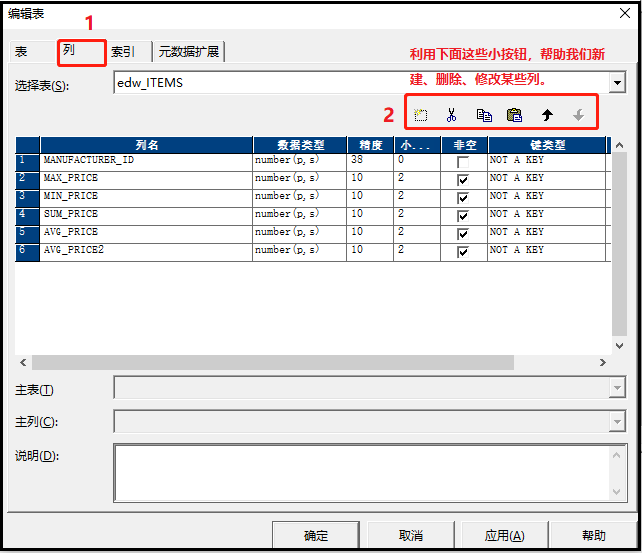The width and height of the screenshot is (642, 553).
Task: Click the data type cell of MANUFACTURER_ID
Action: click(x=300, y=163)
